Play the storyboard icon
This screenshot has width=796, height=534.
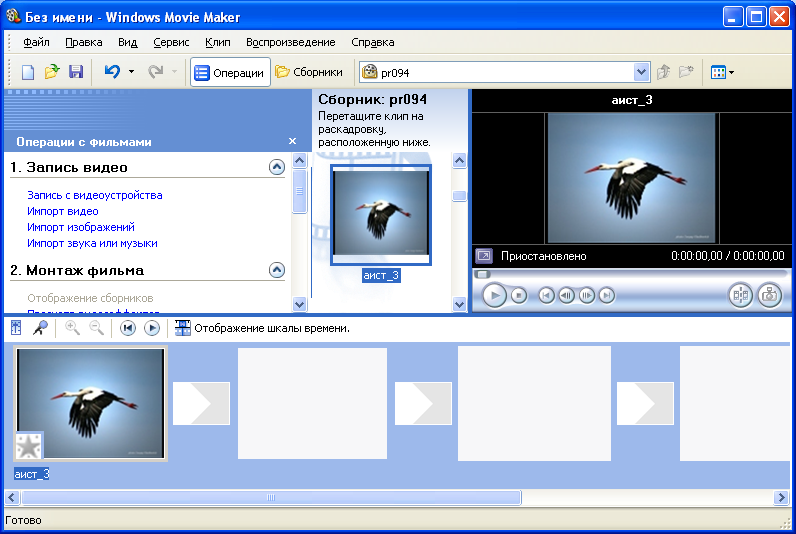coord(152,328)
